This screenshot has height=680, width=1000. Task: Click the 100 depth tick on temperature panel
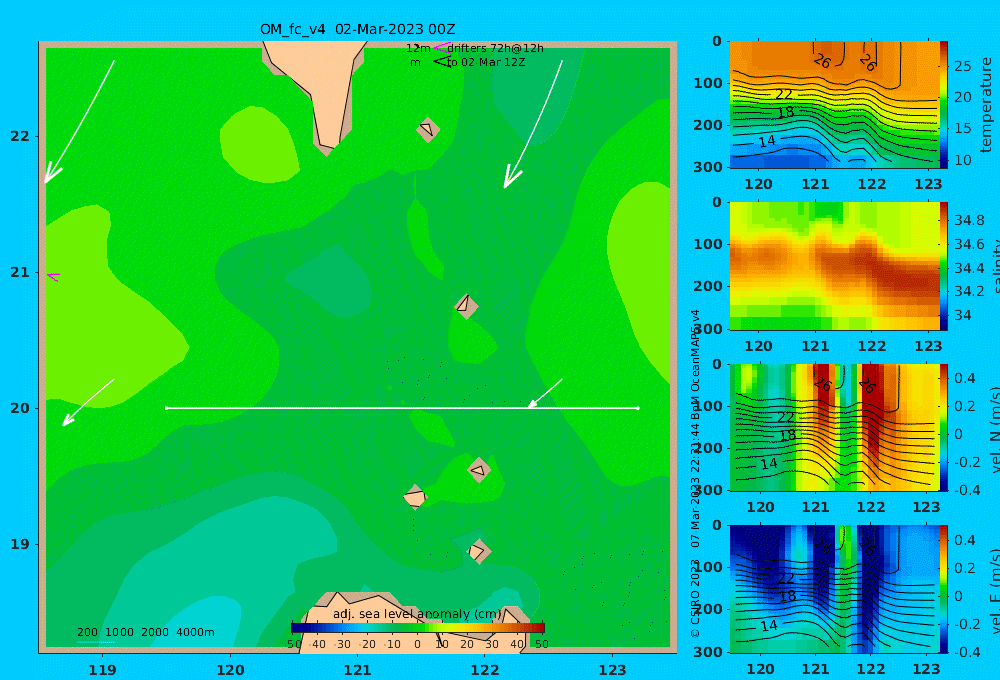(x=708, y=84)
